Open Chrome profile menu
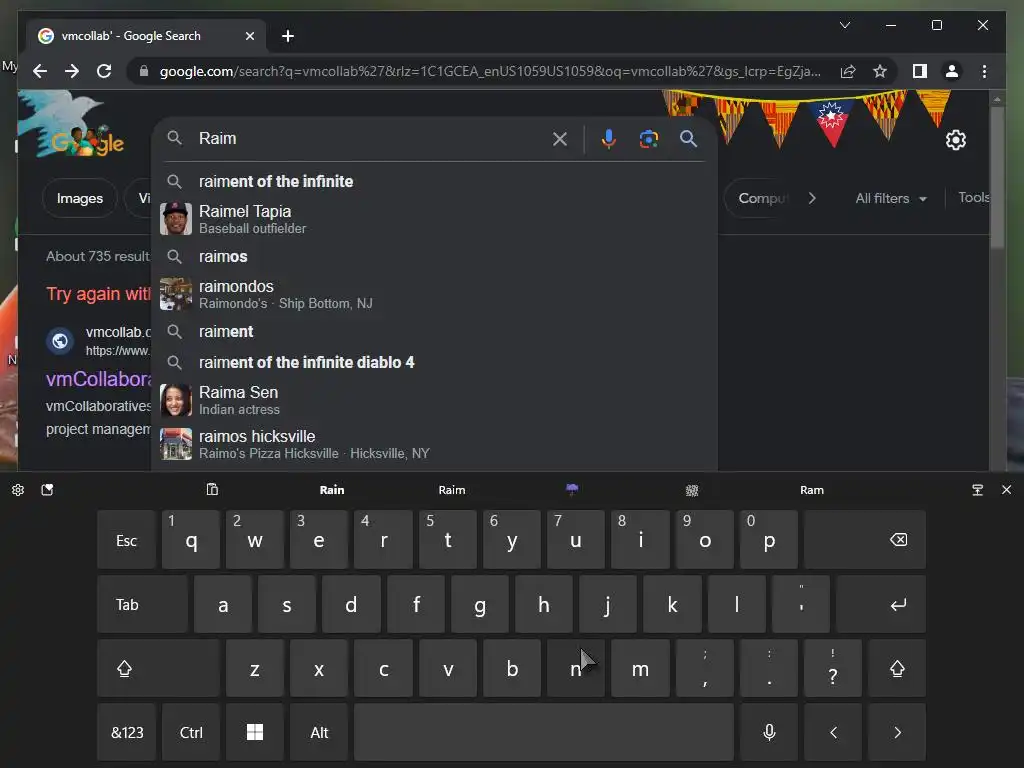This screenshot has height=768, width=1024. pyautogui.click(x=952, y=71)
